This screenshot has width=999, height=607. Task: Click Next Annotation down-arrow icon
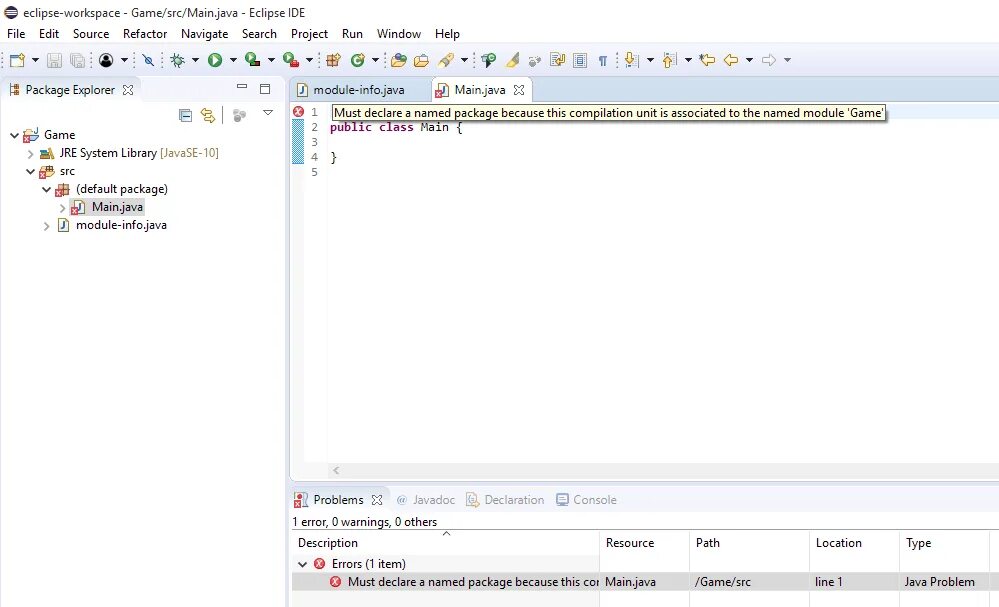tap(631, 60)
